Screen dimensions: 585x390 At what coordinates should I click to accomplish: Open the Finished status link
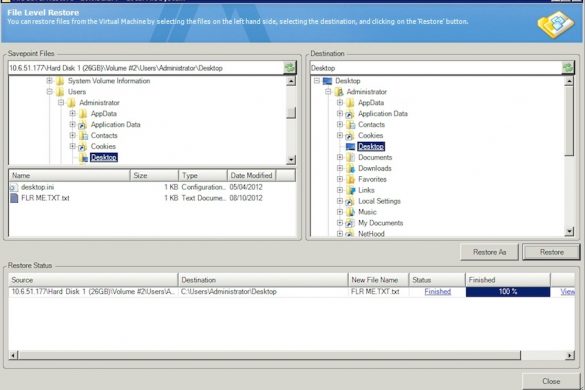[438, 291]
